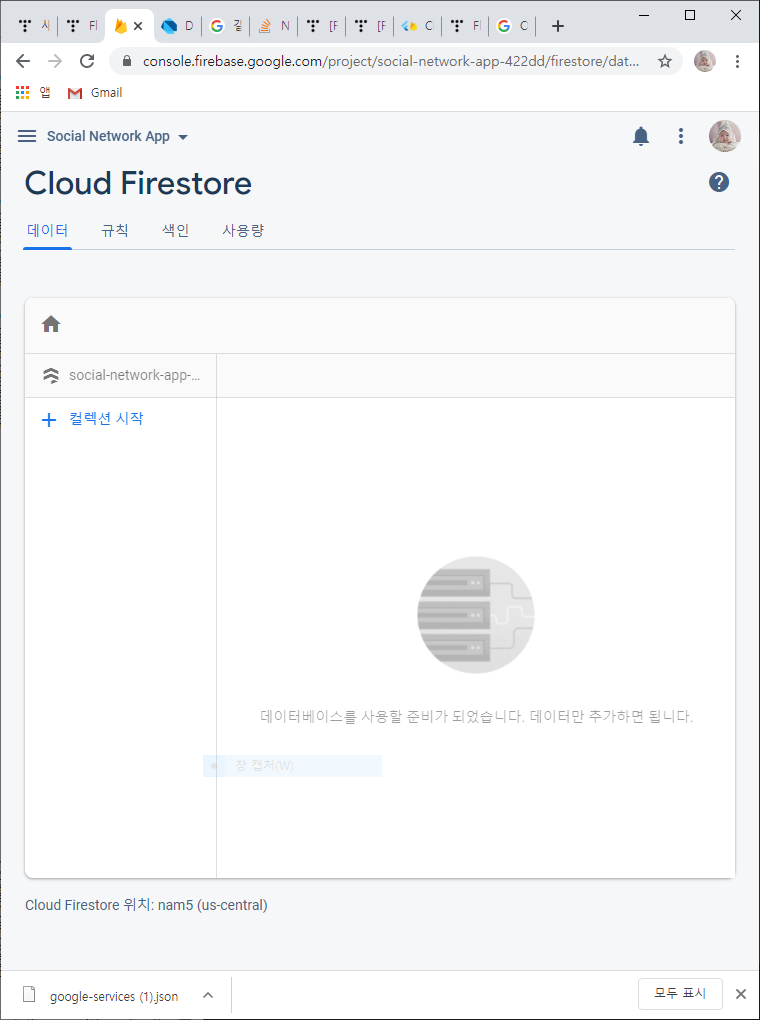Open the notifications bell
Screen dimensions: 760x1020
[x=641, y=136]
